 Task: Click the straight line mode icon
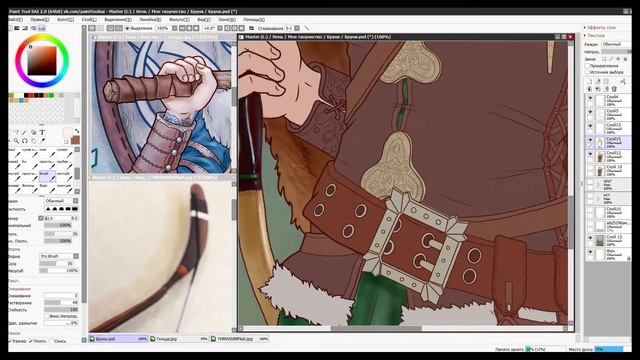pos(307,28)
